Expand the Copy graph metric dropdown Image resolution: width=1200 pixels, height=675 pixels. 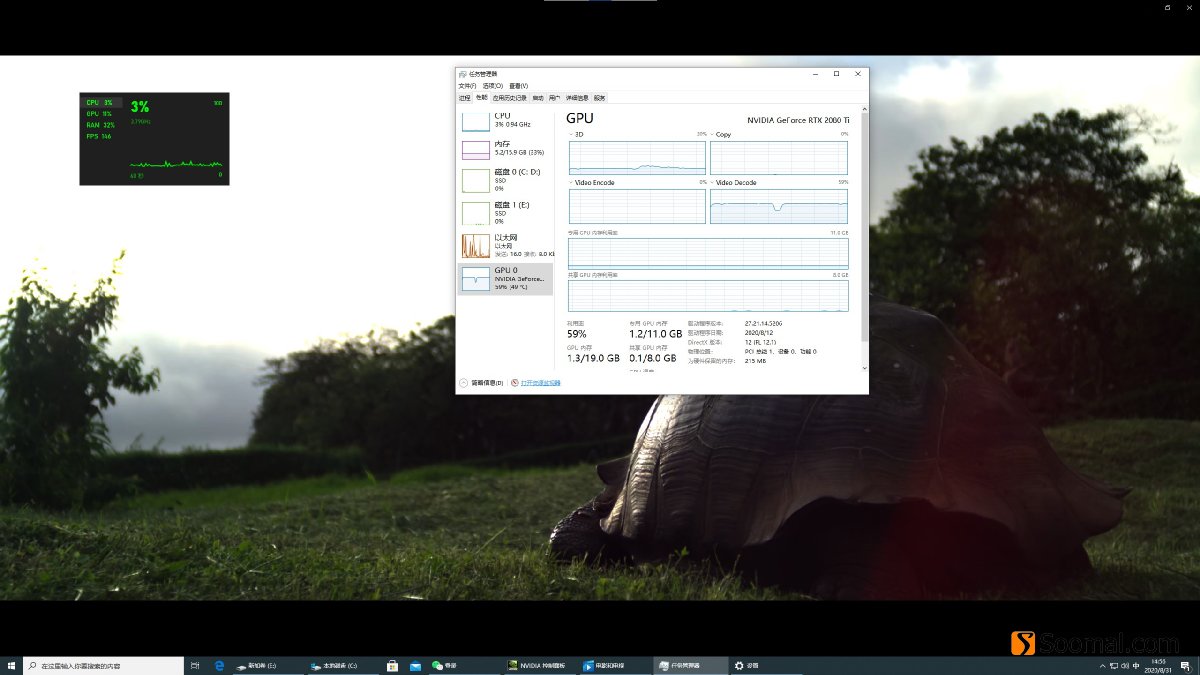pos(711,134)
